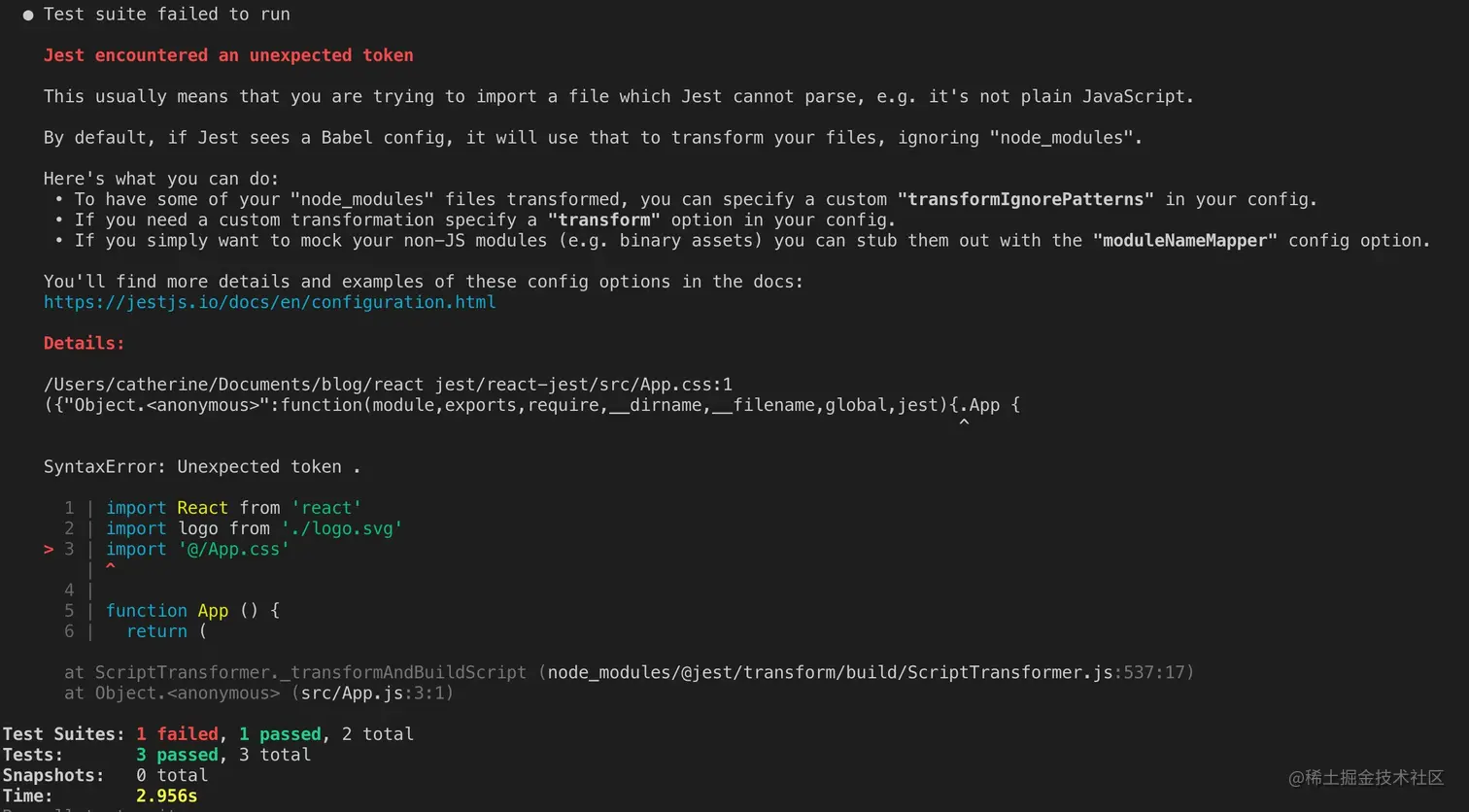The width and height of the screenshot is (1469, 812).
Task: Click the App.css:1 file path line
Action: pyautogui.click(x=388, y=385)
